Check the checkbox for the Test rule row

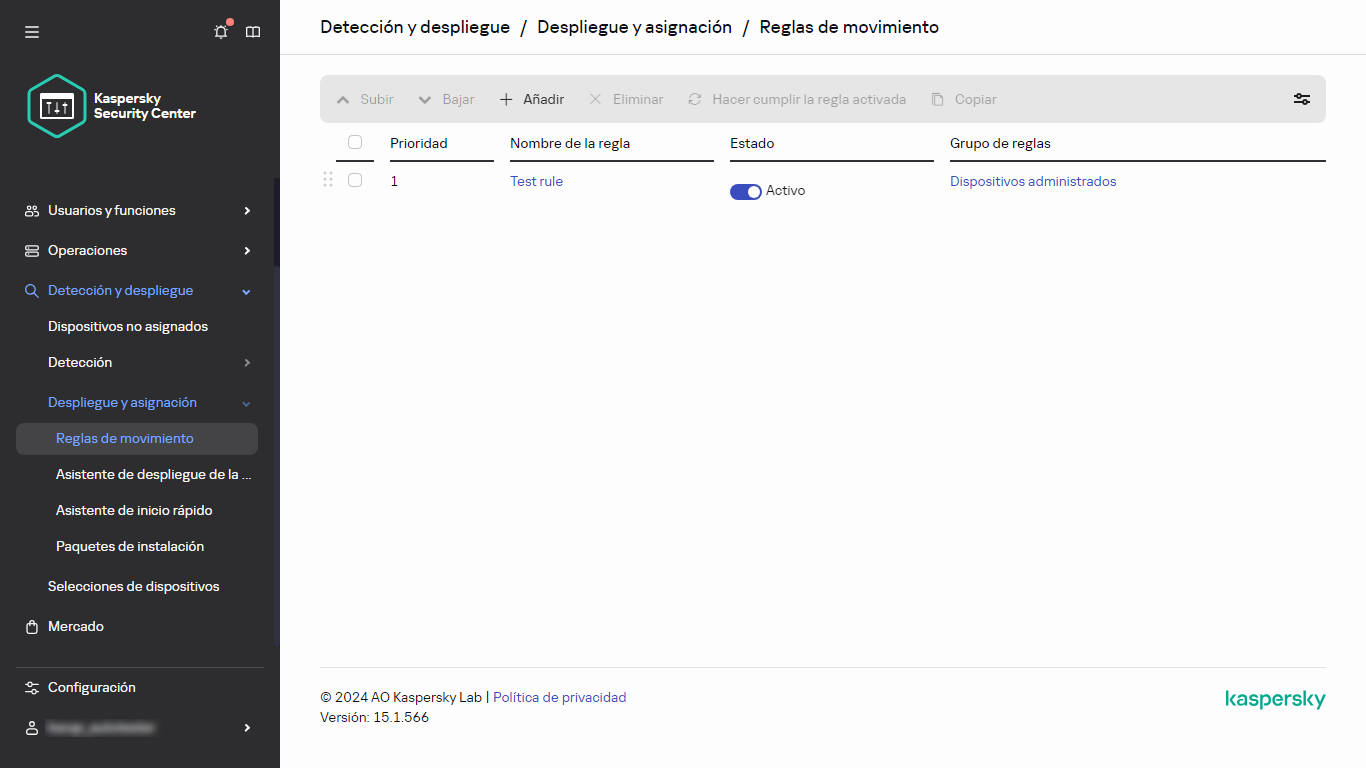pyautogui.click(x=355, y=180)
